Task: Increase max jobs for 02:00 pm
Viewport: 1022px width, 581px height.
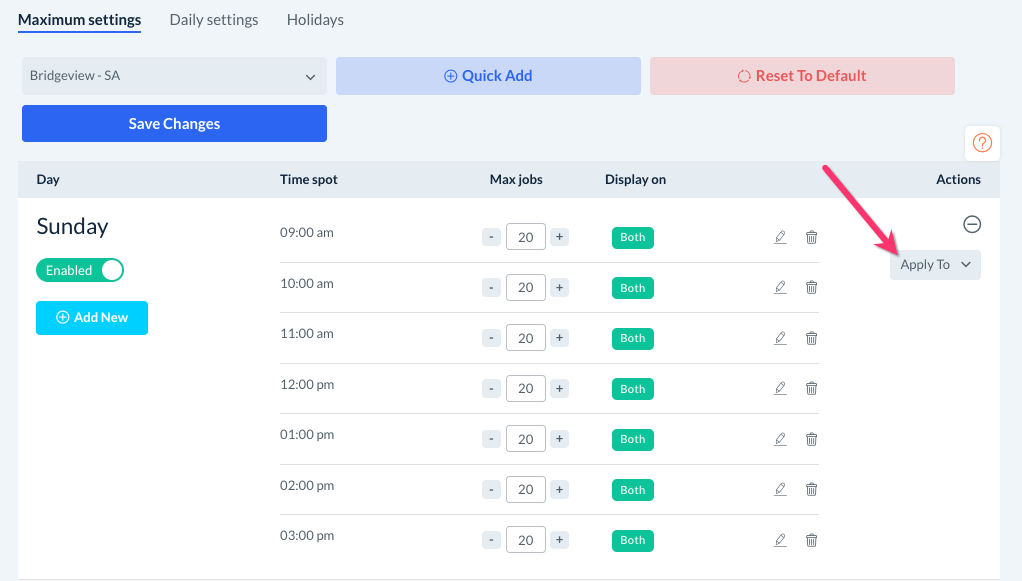Action: tap(559, 490)
